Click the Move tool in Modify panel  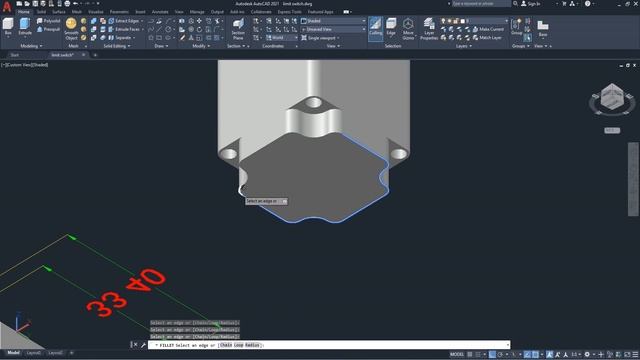(x=199, y=21)
